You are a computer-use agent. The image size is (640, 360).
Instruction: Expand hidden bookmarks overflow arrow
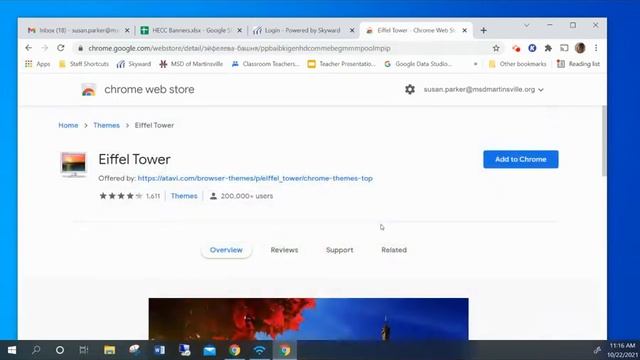(476, 64)
